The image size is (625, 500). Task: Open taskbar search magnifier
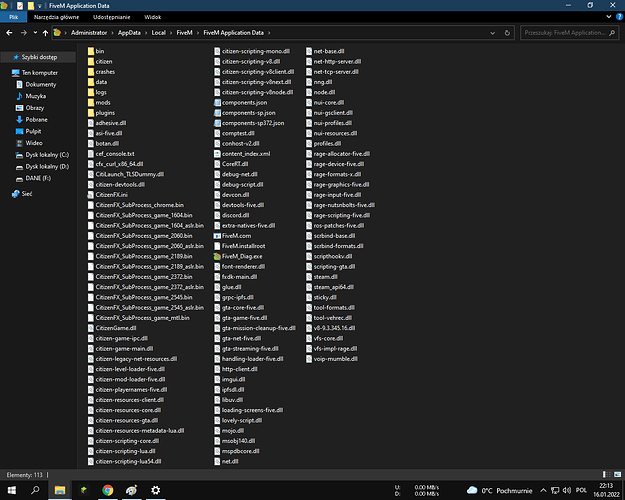coord(35,490)
